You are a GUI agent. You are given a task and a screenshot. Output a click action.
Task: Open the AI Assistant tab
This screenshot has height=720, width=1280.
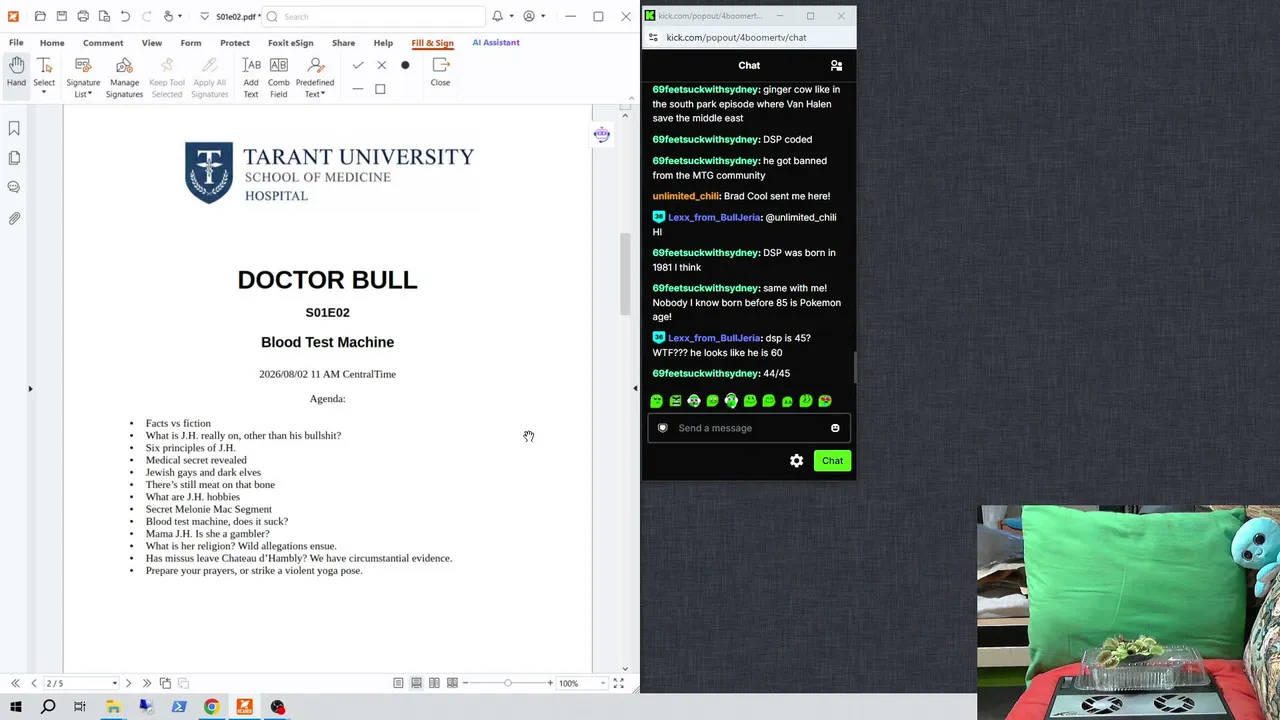[496, 43]
